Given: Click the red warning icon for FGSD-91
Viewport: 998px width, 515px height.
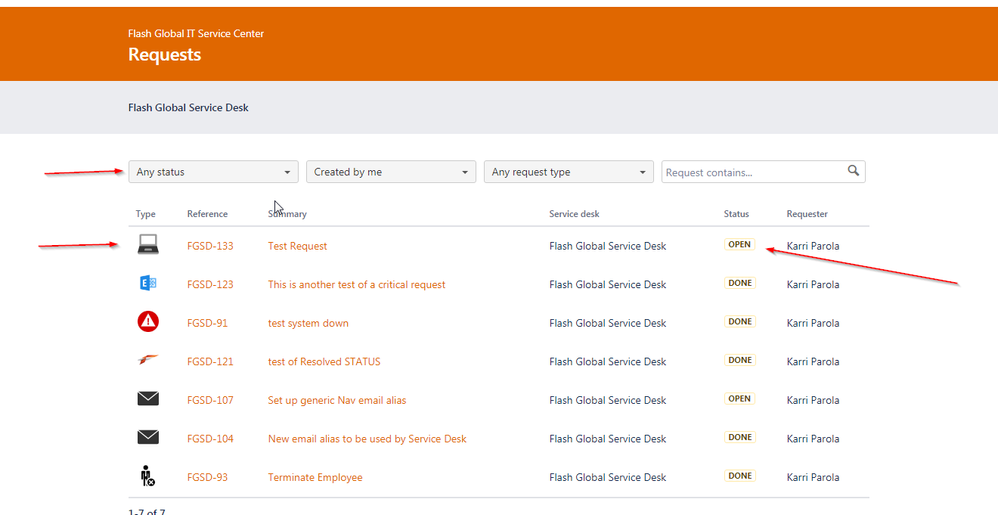Looking at the screenshot, I should click(x=148, y=321).
